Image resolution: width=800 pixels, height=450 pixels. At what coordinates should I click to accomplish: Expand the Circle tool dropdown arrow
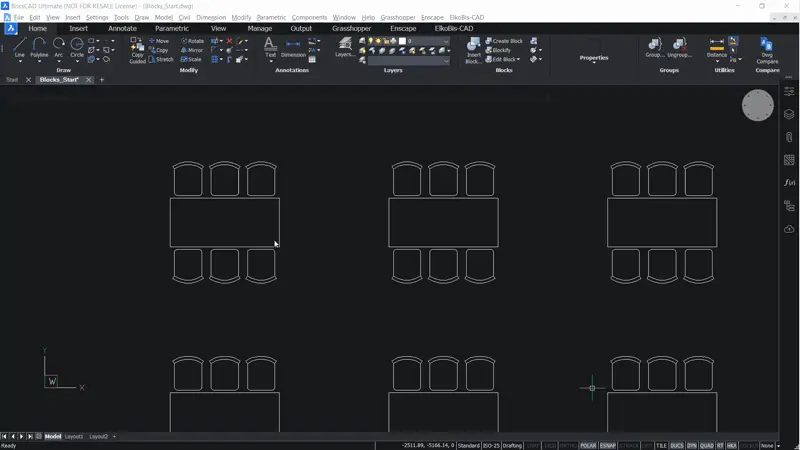point(77,61)
